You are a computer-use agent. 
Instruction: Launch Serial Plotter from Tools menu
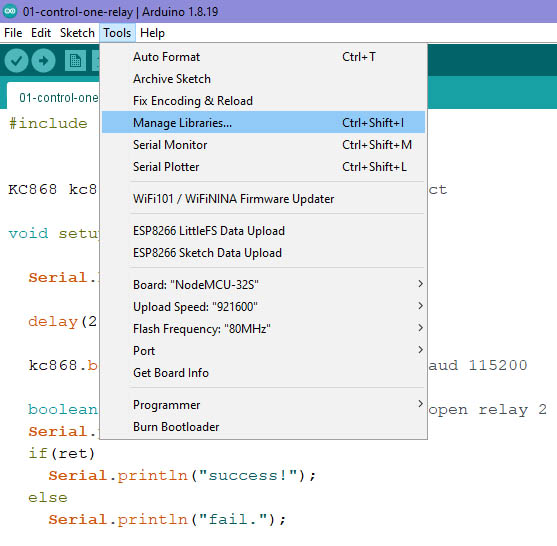point(263,167)
